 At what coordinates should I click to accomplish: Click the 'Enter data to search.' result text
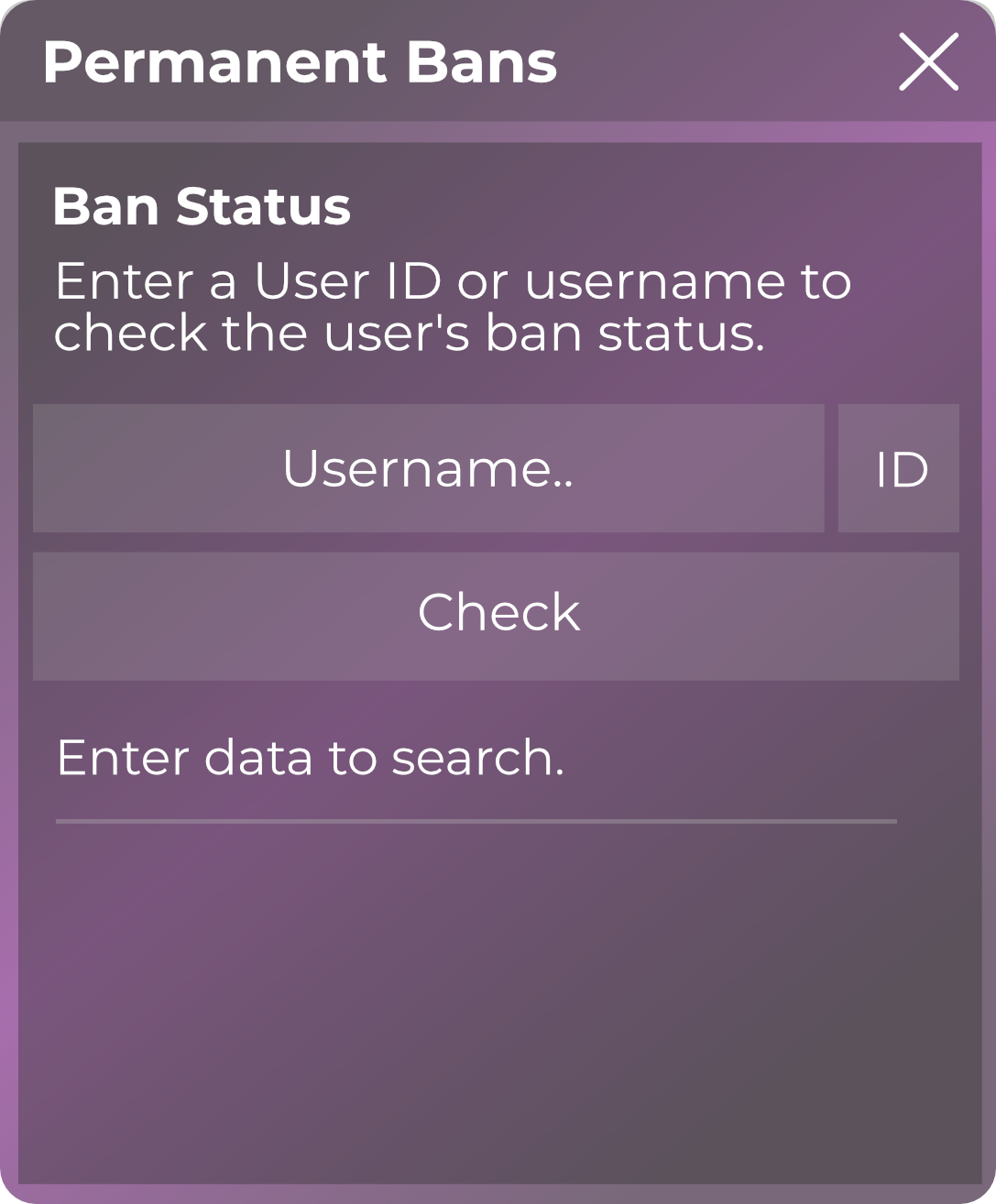click(311, 758)
